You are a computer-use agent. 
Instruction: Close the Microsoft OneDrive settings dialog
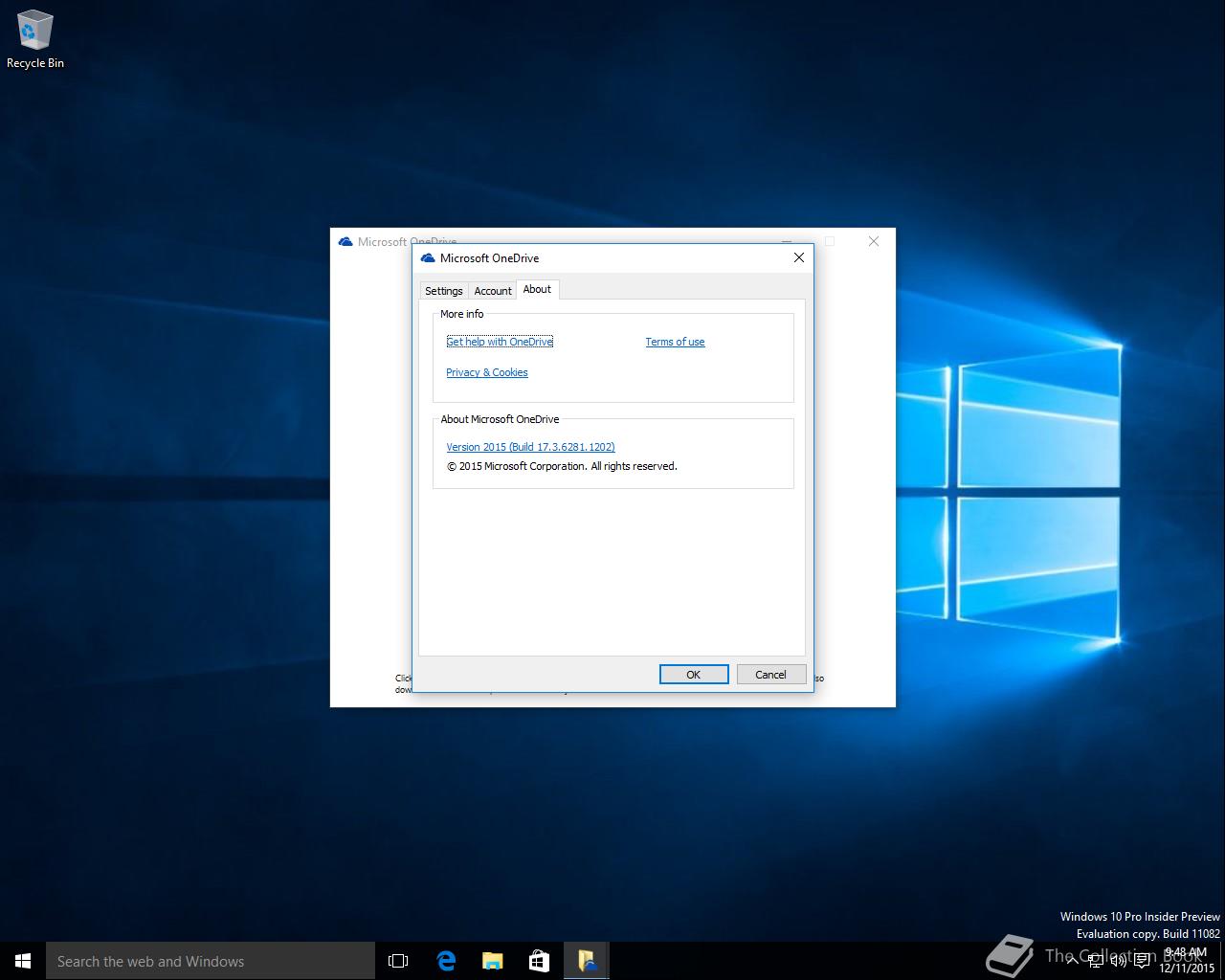tap(799, 257)
